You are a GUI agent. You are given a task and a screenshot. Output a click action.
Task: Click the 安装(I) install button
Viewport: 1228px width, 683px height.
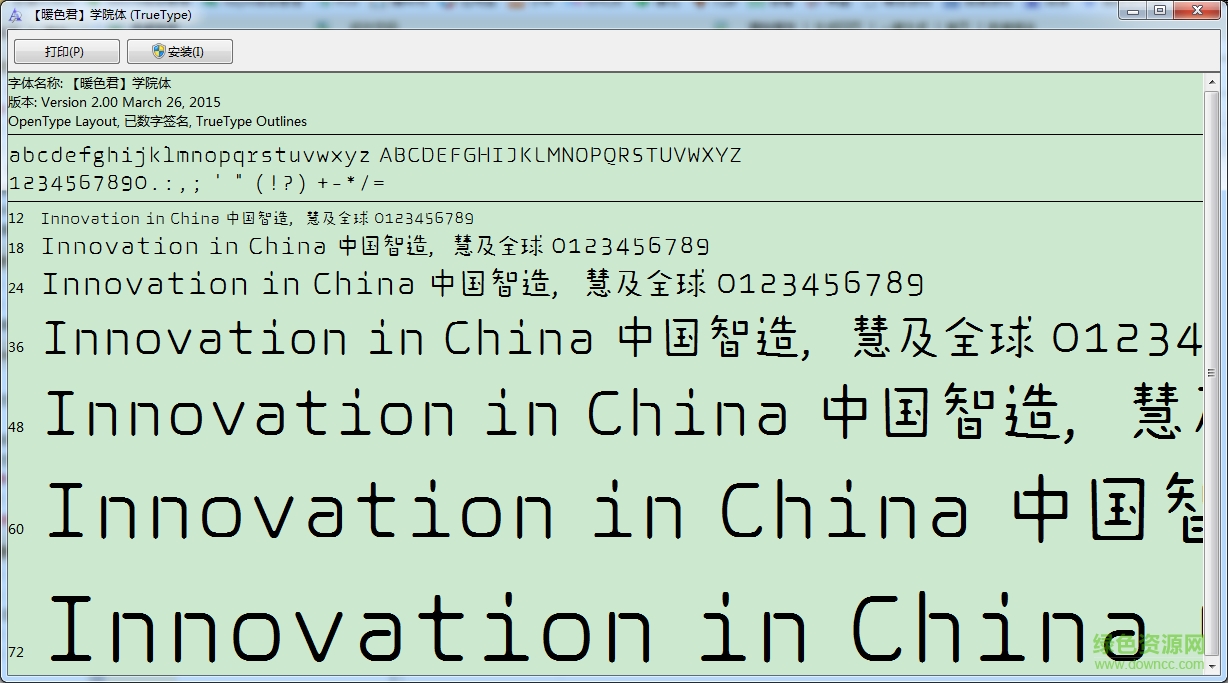click(180, 51)
